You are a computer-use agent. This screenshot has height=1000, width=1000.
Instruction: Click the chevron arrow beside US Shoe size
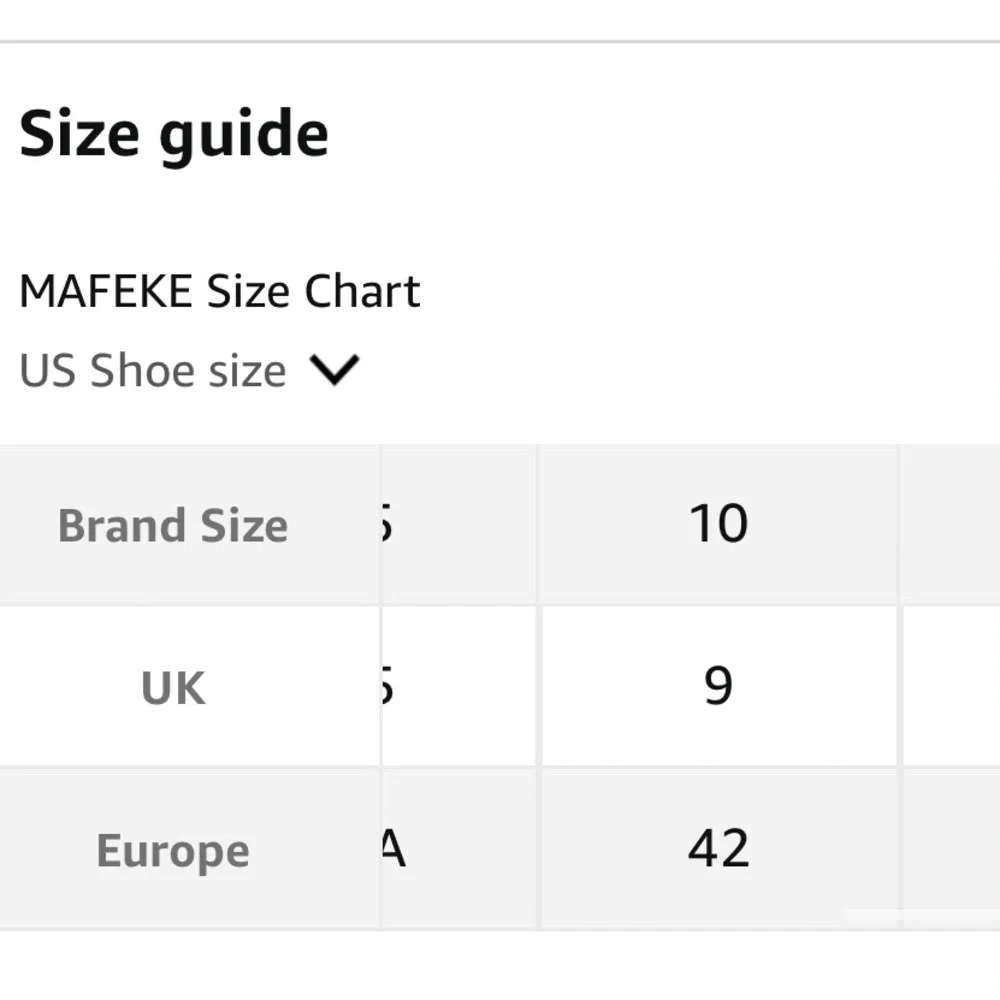click(x=334, y=371)
